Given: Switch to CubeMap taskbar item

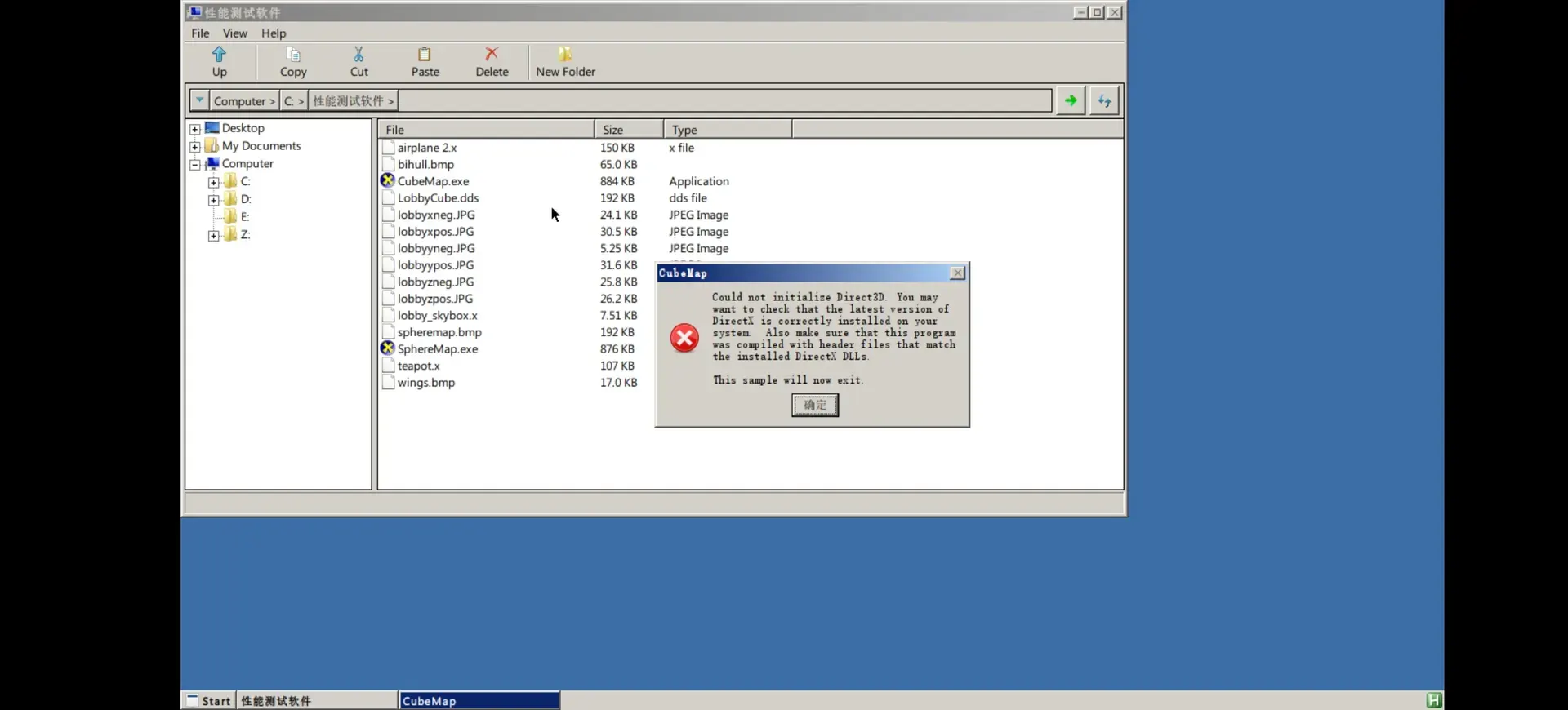Looking at the screenshot, I should (x=479, y=700).
